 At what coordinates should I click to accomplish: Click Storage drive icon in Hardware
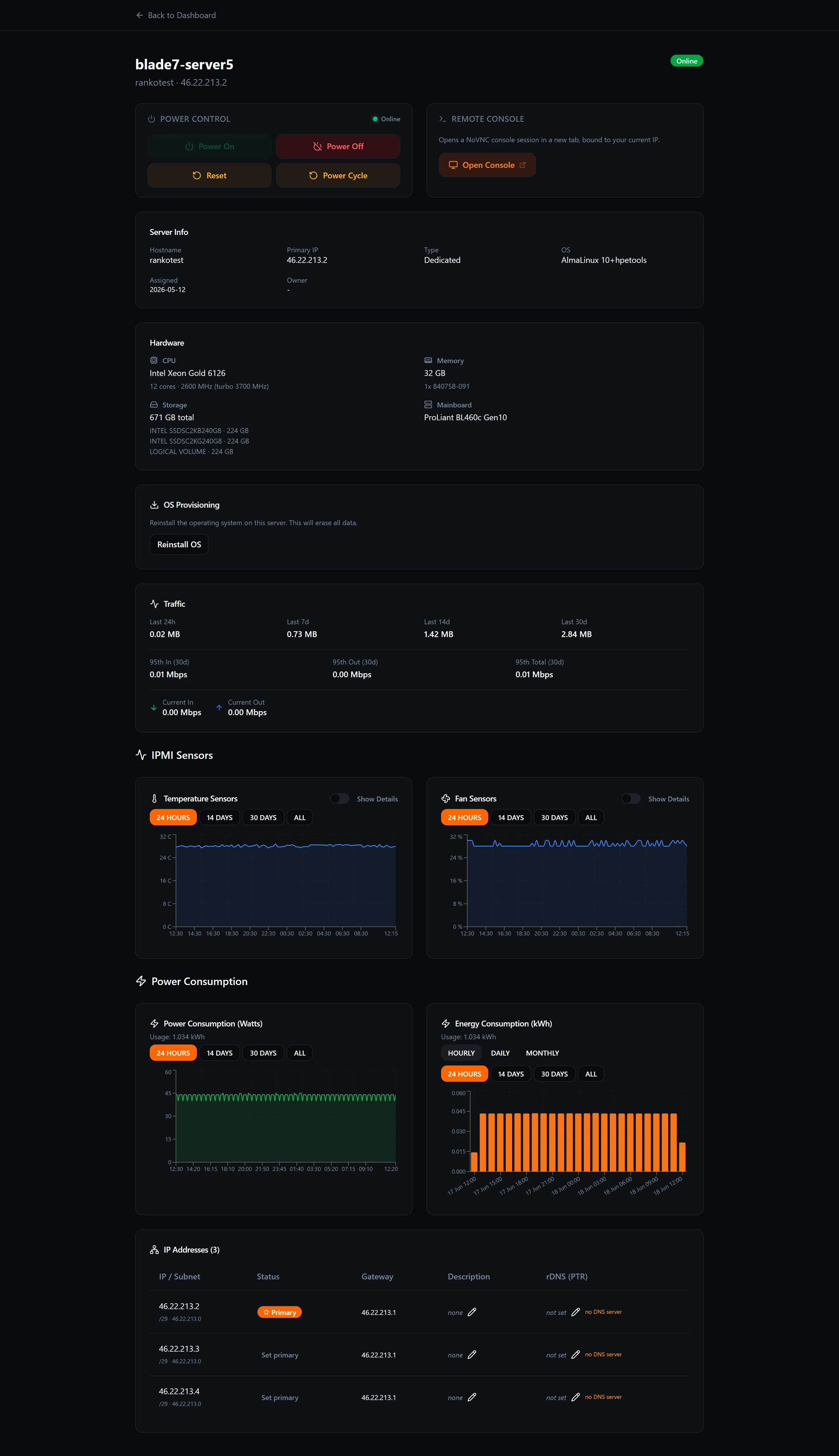point(154,405)
